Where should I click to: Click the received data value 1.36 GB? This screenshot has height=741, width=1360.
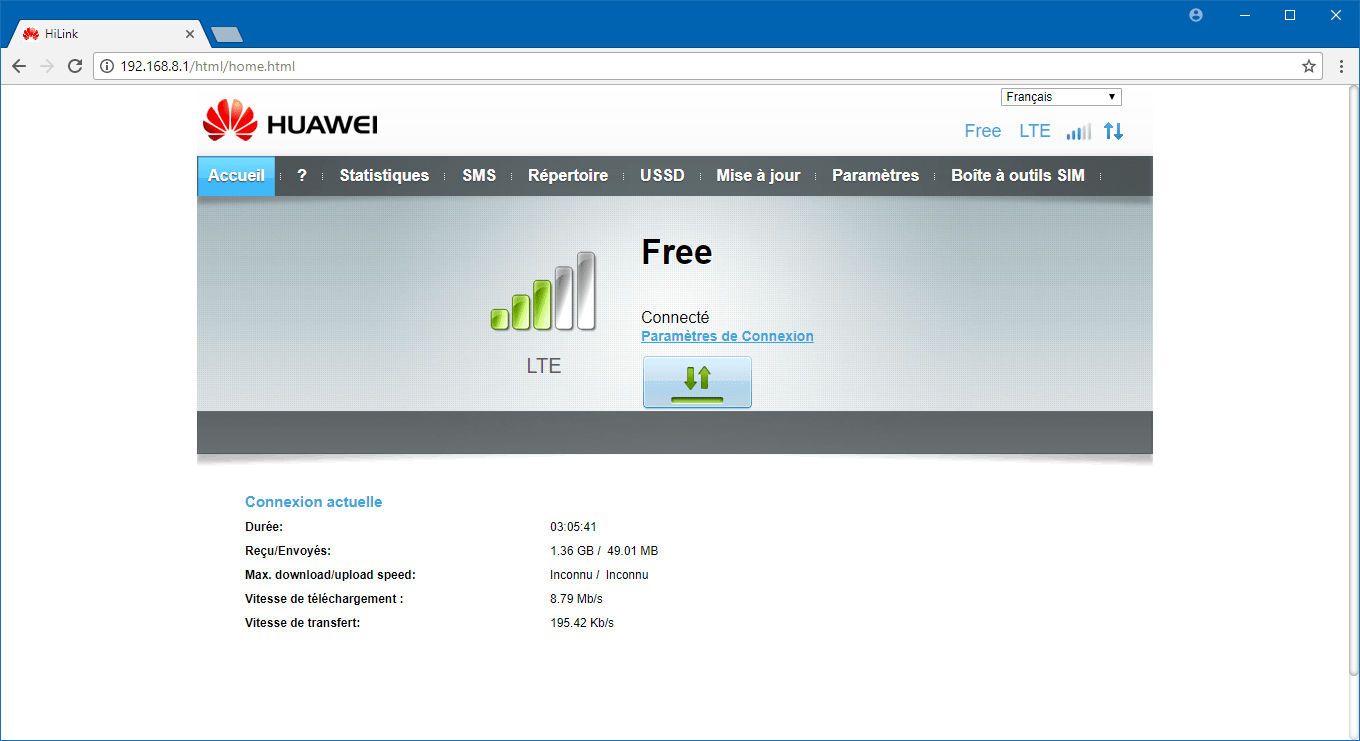(x=572, y=551)
